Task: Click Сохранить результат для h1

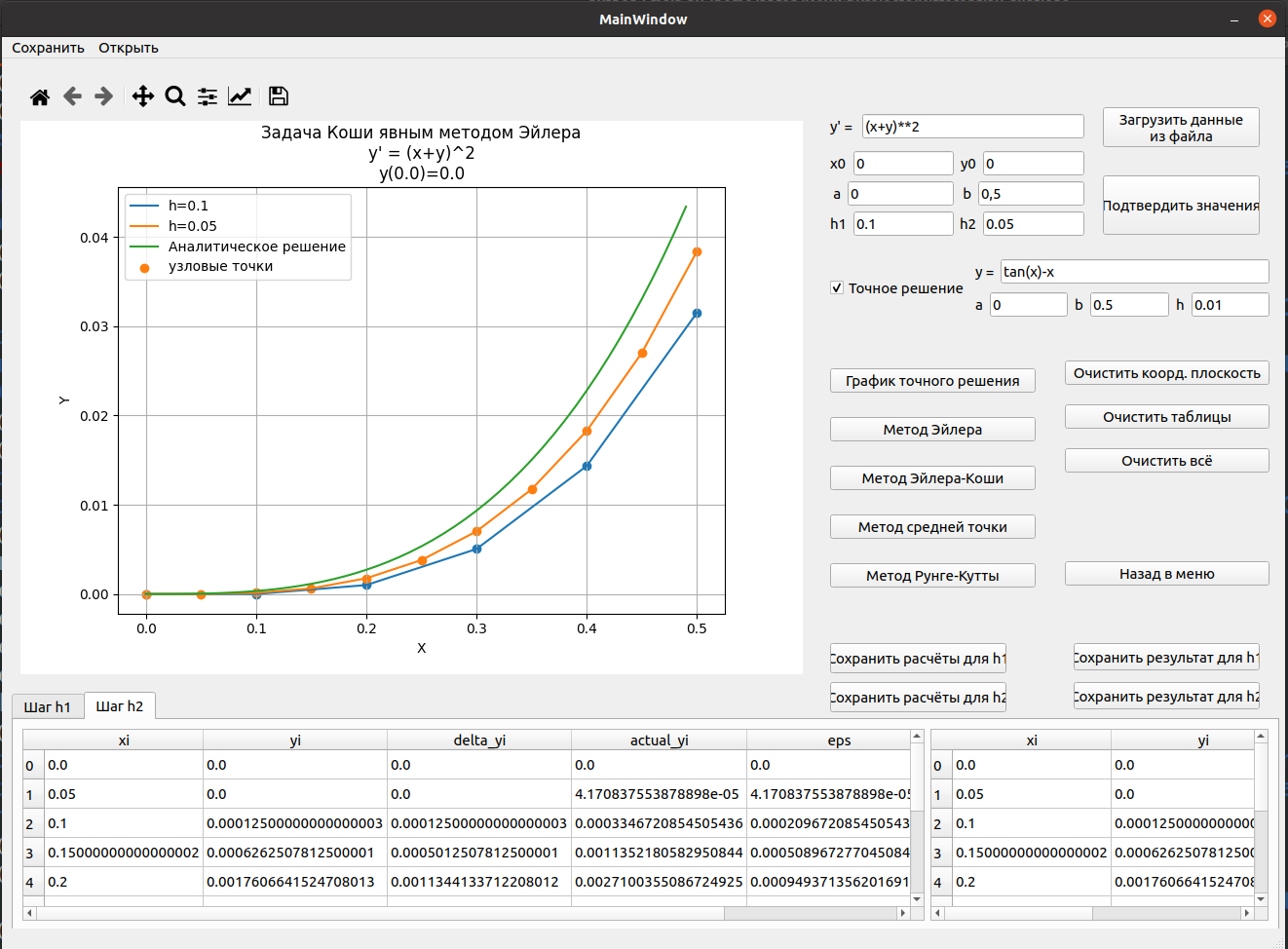Action: point(1166,658)
